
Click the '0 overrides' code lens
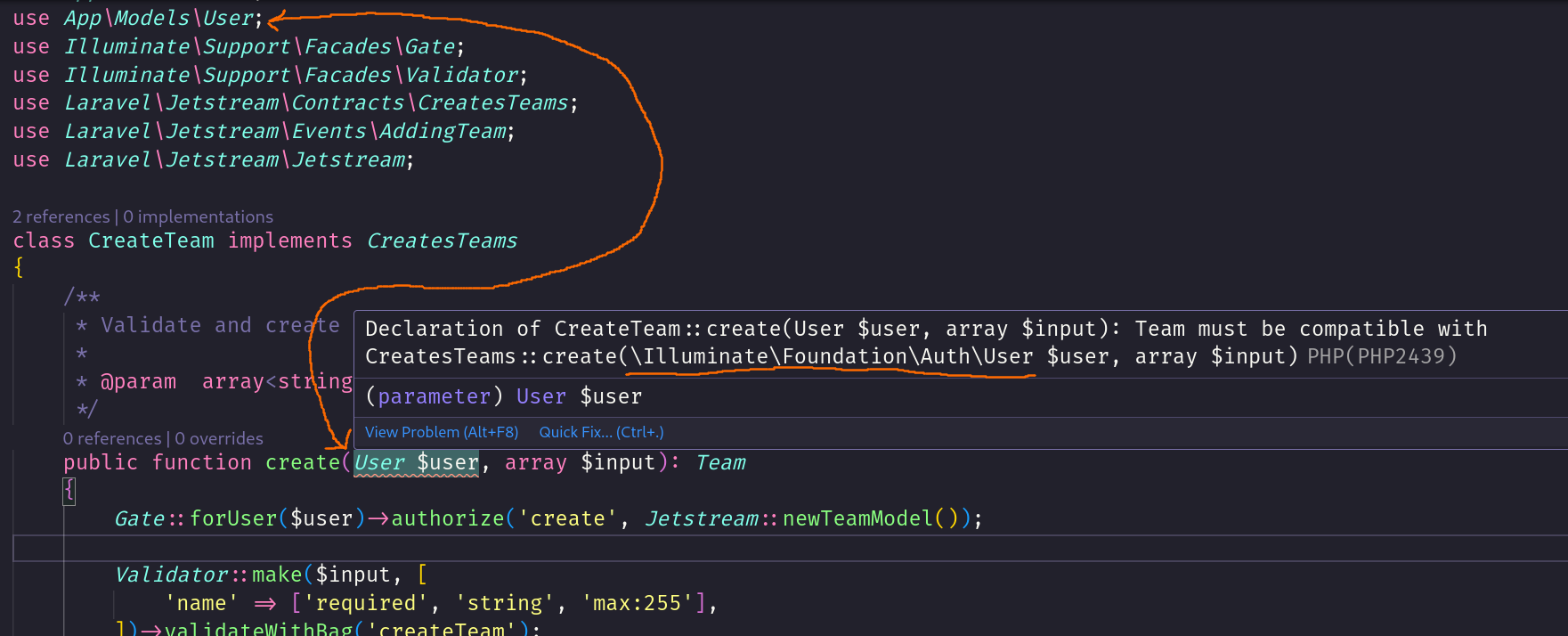coord(219,438)
